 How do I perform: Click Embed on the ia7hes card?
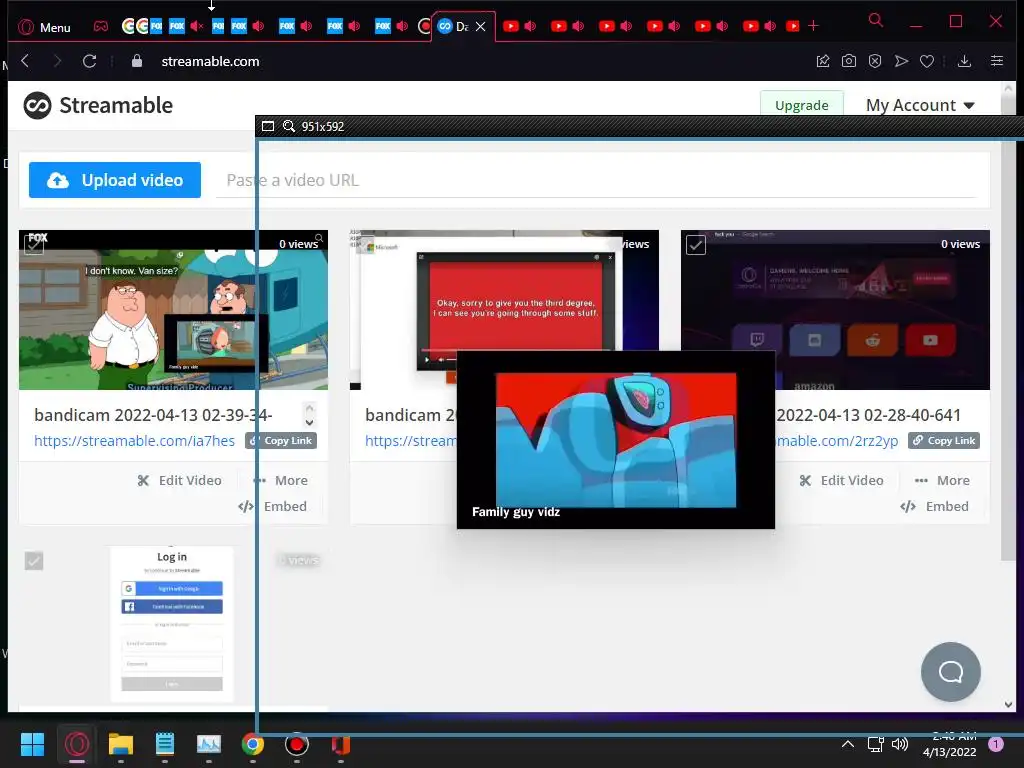(272, 507)
